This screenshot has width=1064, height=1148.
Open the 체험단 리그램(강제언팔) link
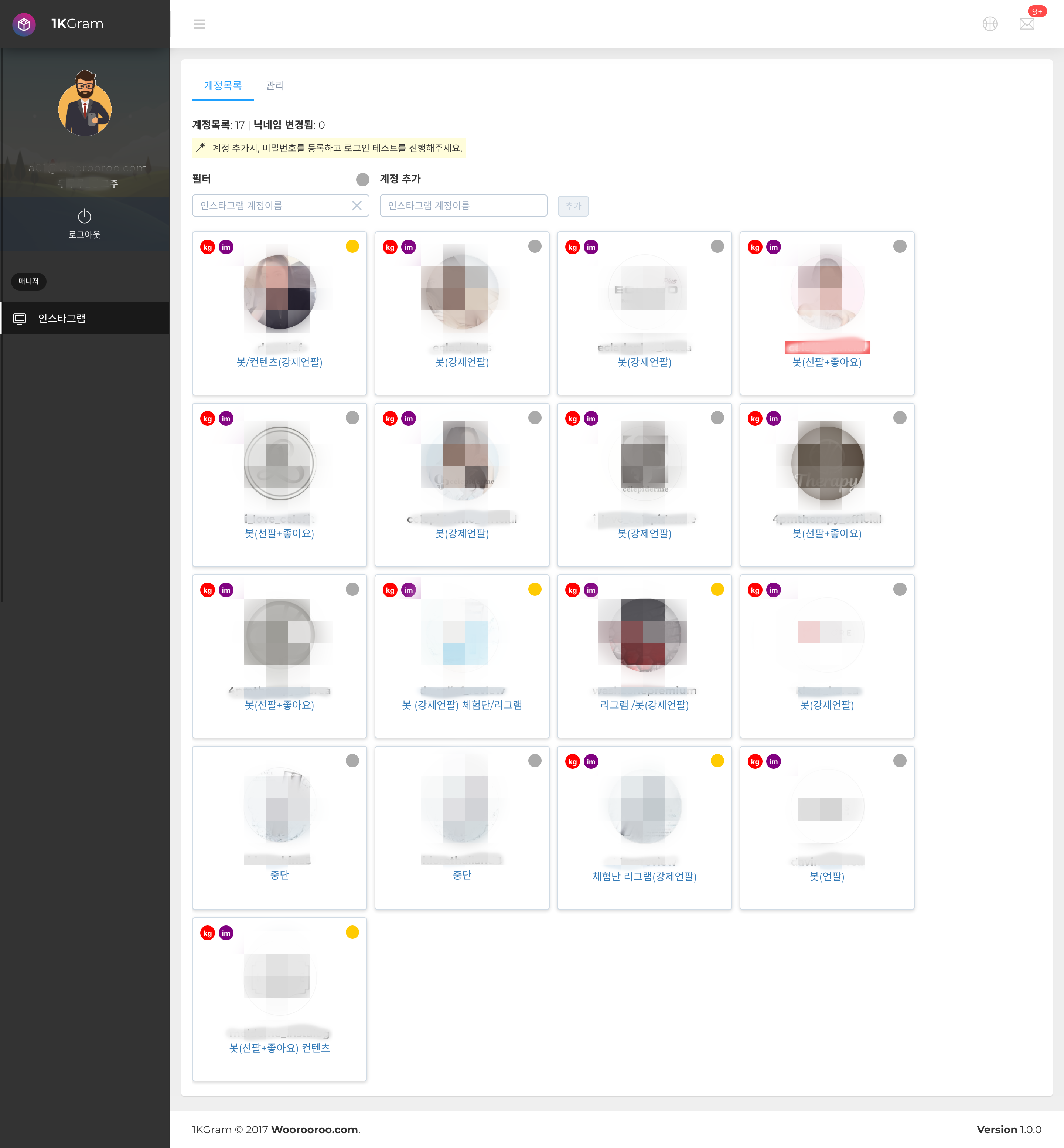pyautogui.click(x=644, y=877)
